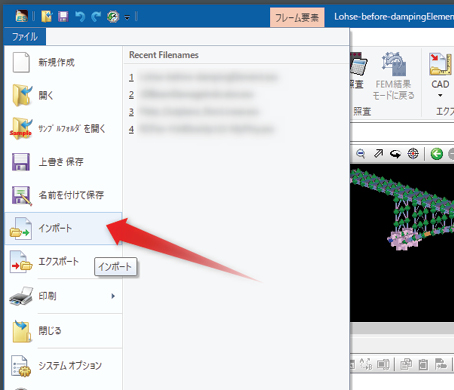Click the crosshair target icon in viewport toolbar
The image size is (454, 390).
(413, 154)
